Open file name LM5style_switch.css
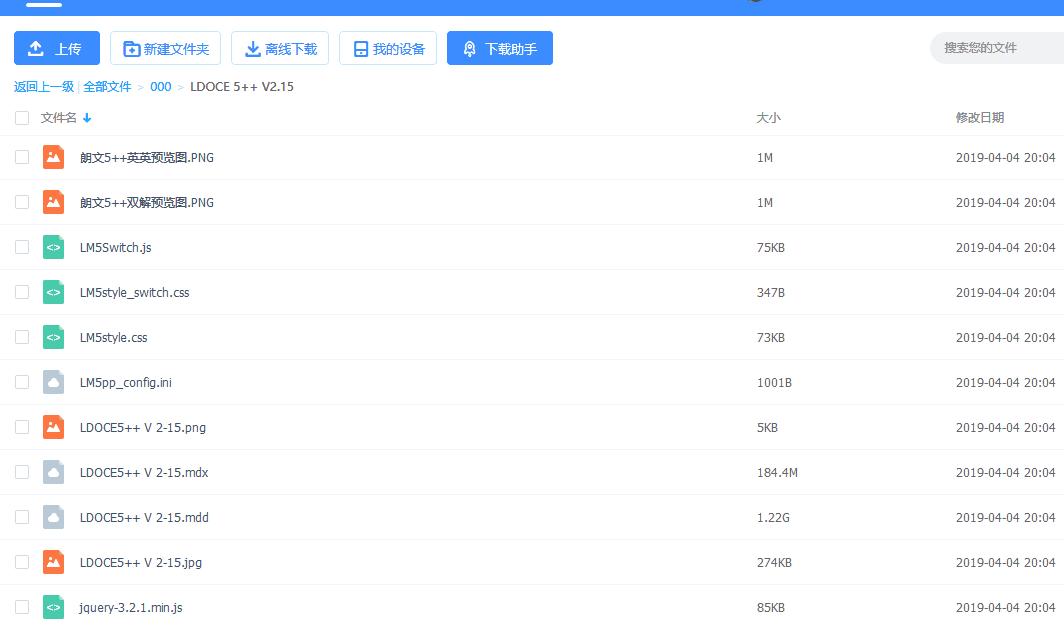The image size is (1064, 627). [x=134, y=292]
